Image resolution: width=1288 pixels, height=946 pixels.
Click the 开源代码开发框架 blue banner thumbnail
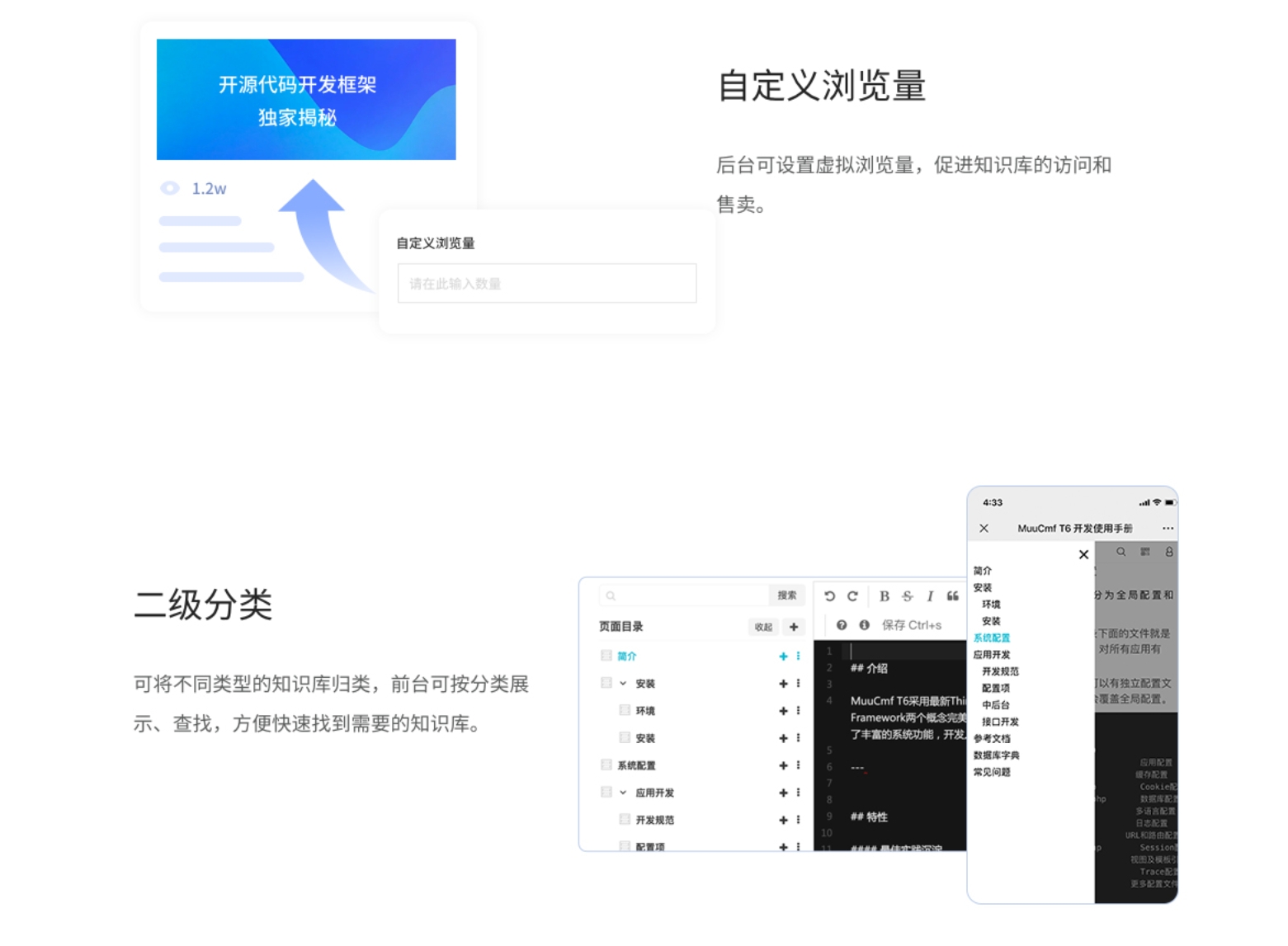pos(306,99)
